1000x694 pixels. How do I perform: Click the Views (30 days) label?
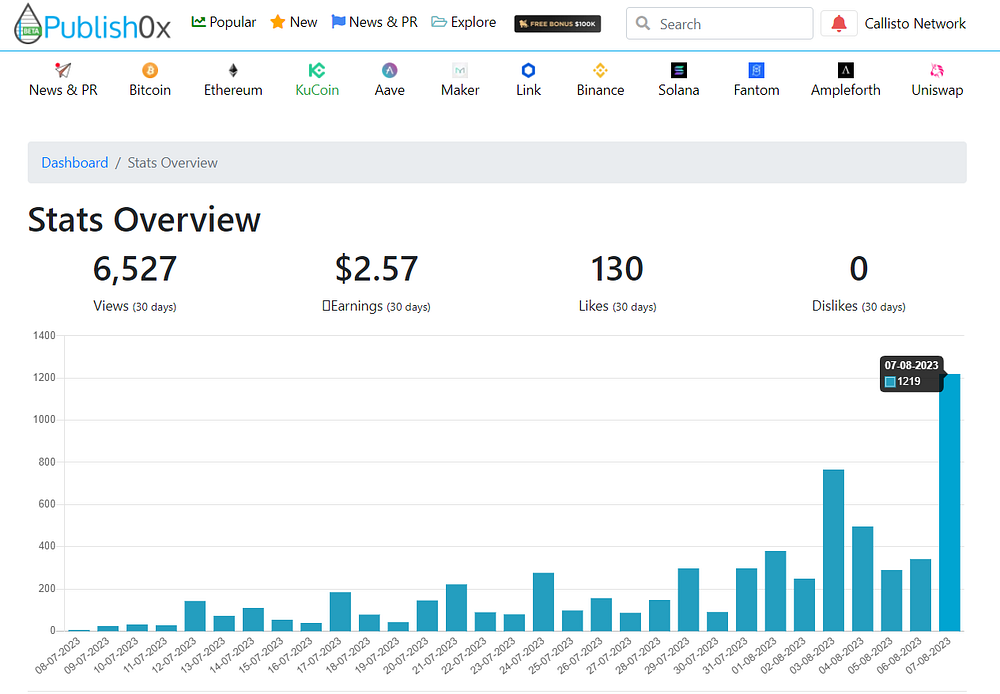135,306
